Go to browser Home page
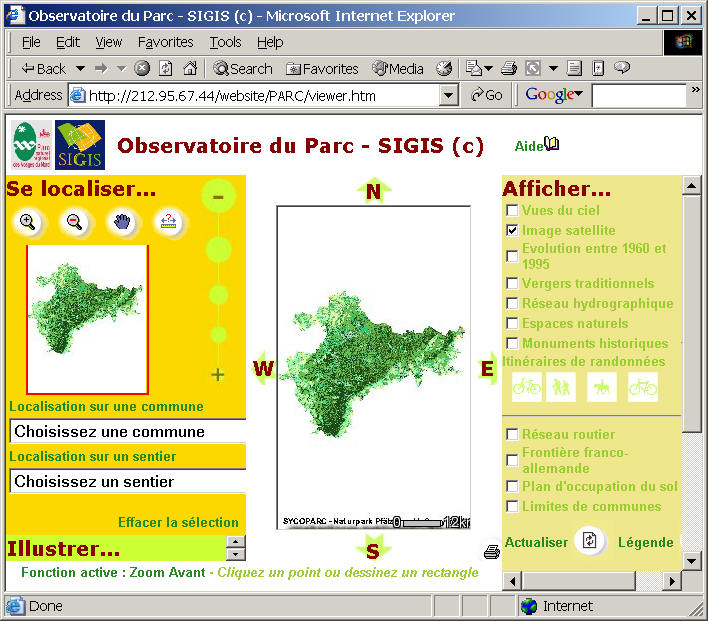The height and width of the screenshot is (621, 708). [190, 69]
